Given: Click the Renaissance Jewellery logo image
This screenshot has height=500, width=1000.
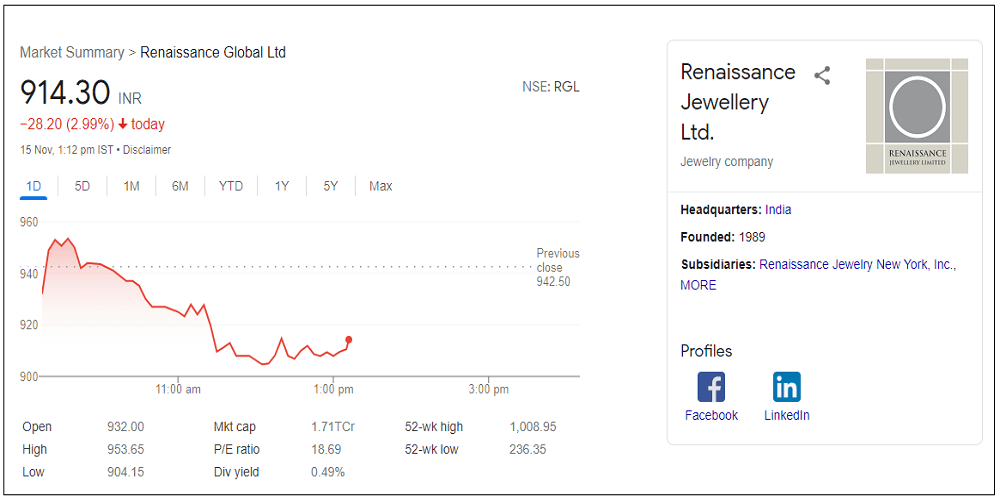Looking at the screenshot, I should click(x=917, y=116).
